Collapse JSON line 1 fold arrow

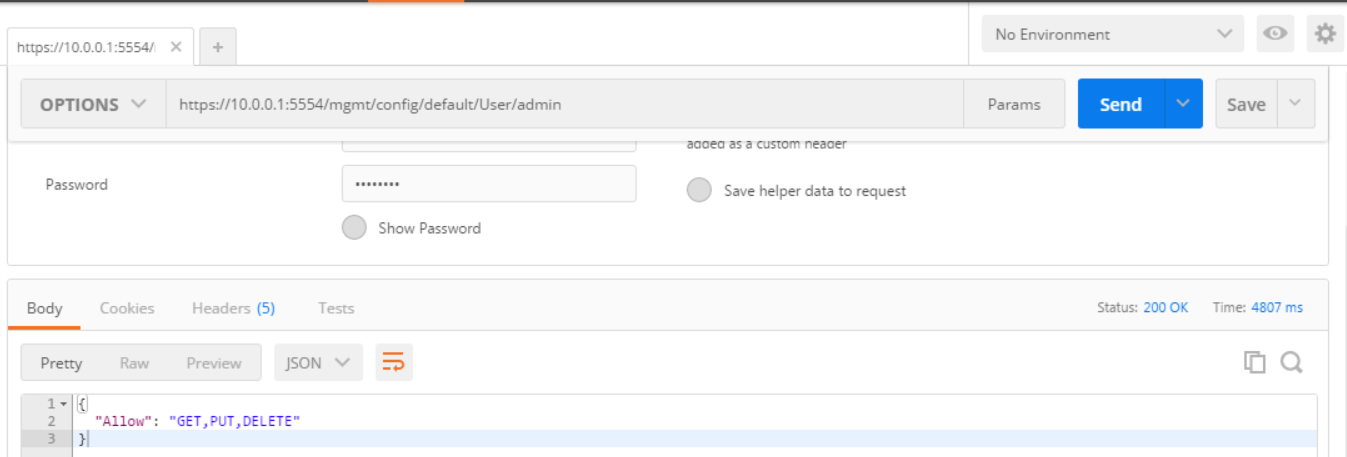tap(65, 404)
